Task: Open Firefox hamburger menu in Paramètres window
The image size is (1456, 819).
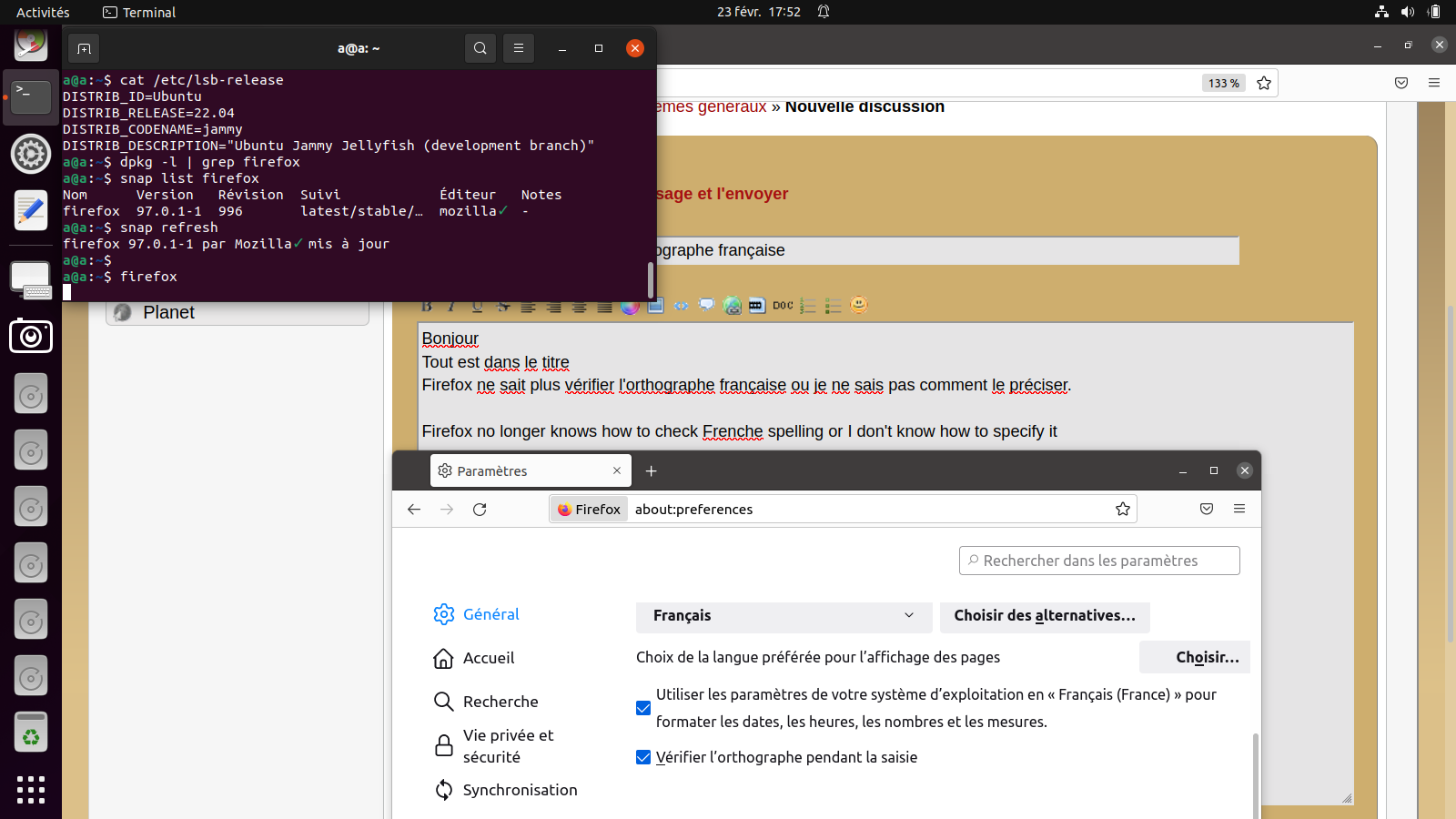Action: [x=1239, y=509]
